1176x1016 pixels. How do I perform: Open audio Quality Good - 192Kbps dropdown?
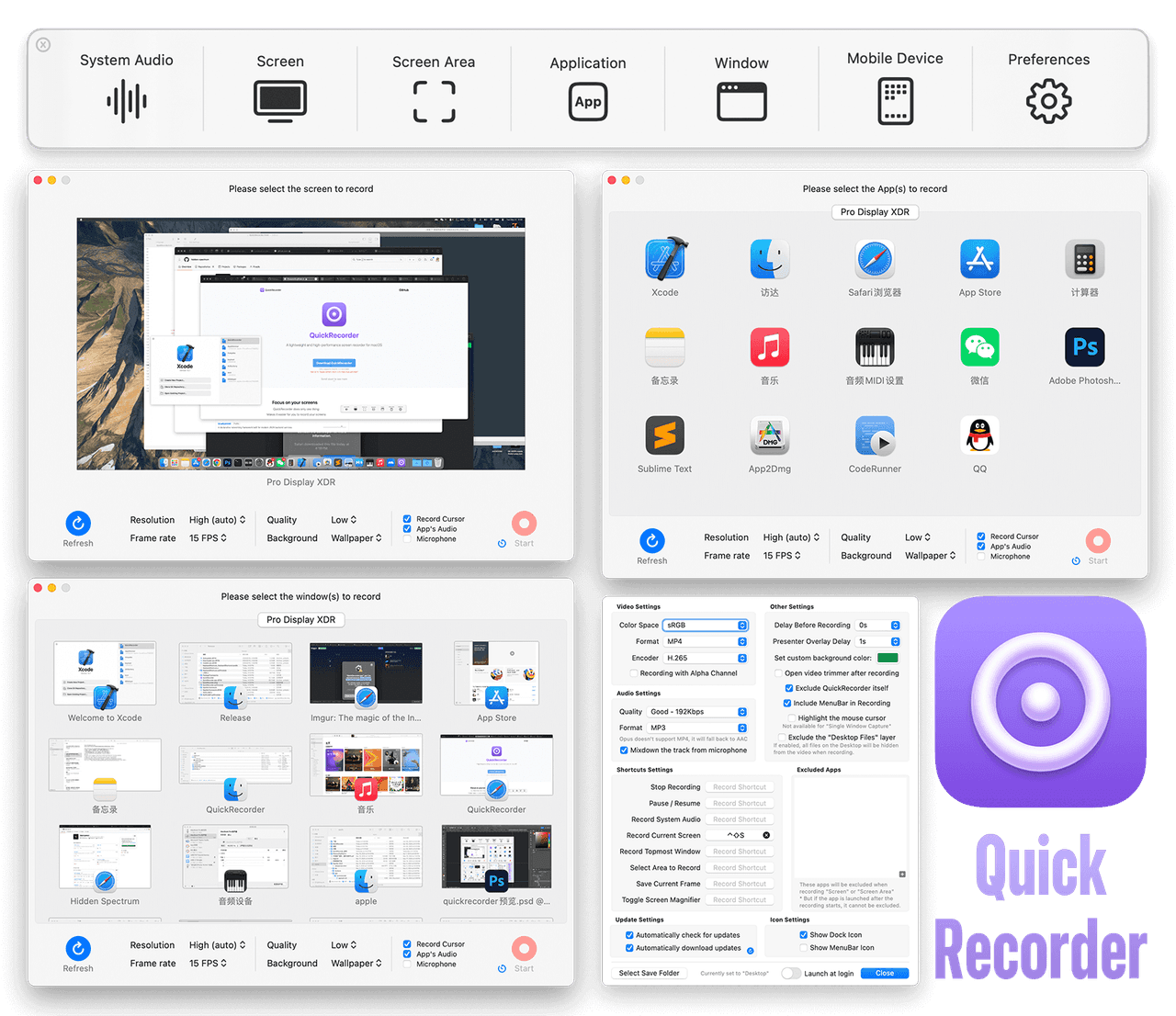(x=697, y=712)
